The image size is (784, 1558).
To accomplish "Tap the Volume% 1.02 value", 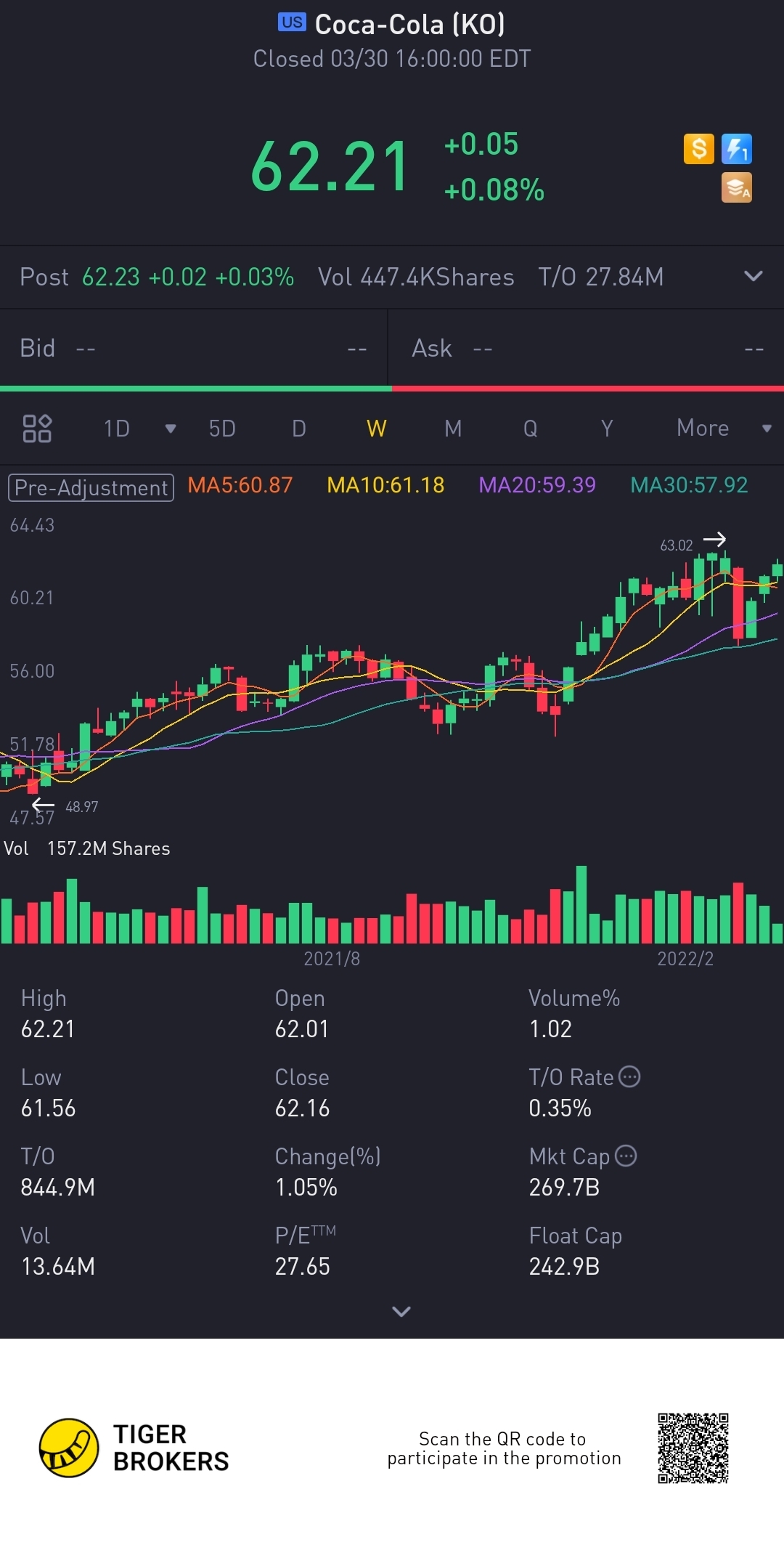I will 551,1029.
